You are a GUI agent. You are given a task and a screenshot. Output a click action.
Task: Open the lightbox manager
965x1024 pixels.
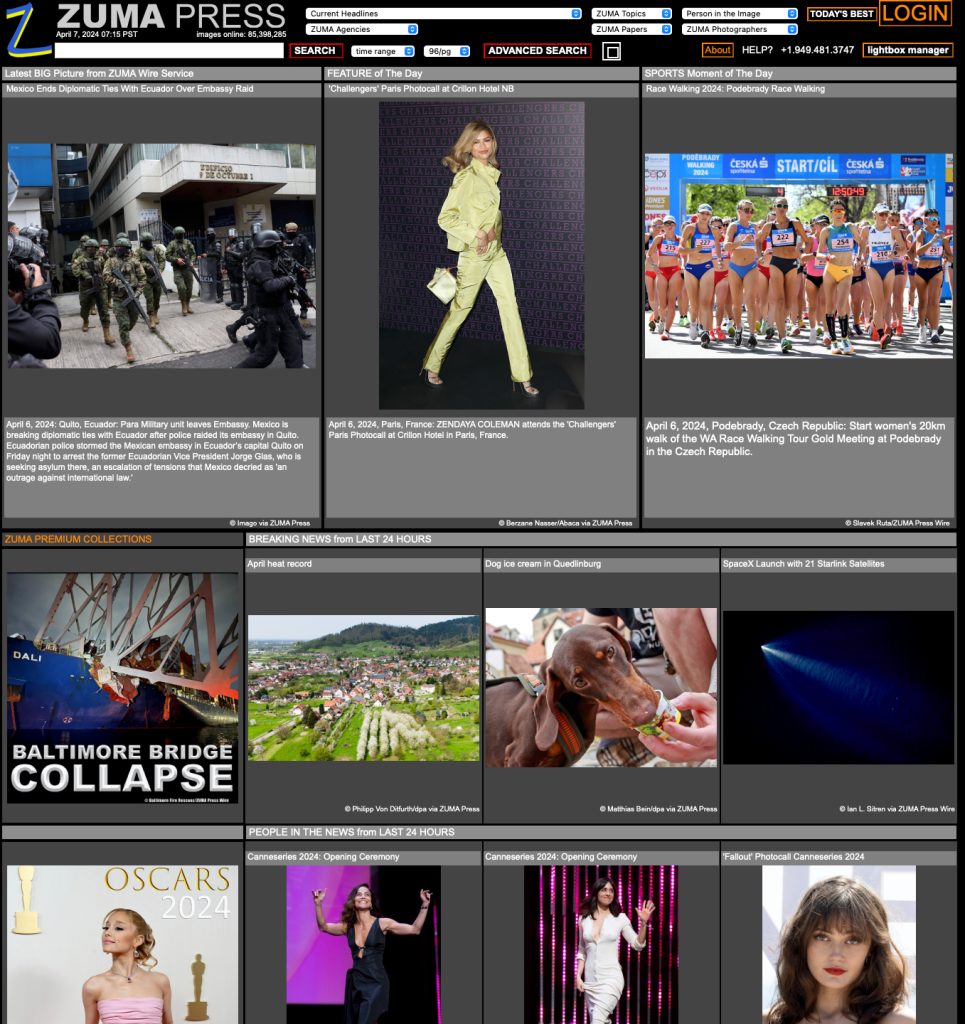coord(907,50)
